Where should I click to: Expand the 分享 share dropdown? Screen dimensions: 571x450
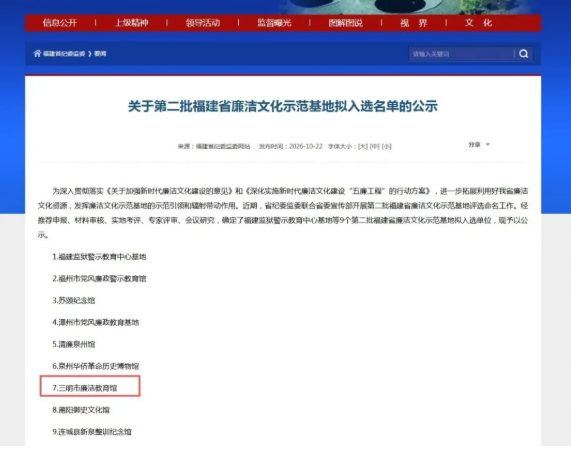click(479, 145)
